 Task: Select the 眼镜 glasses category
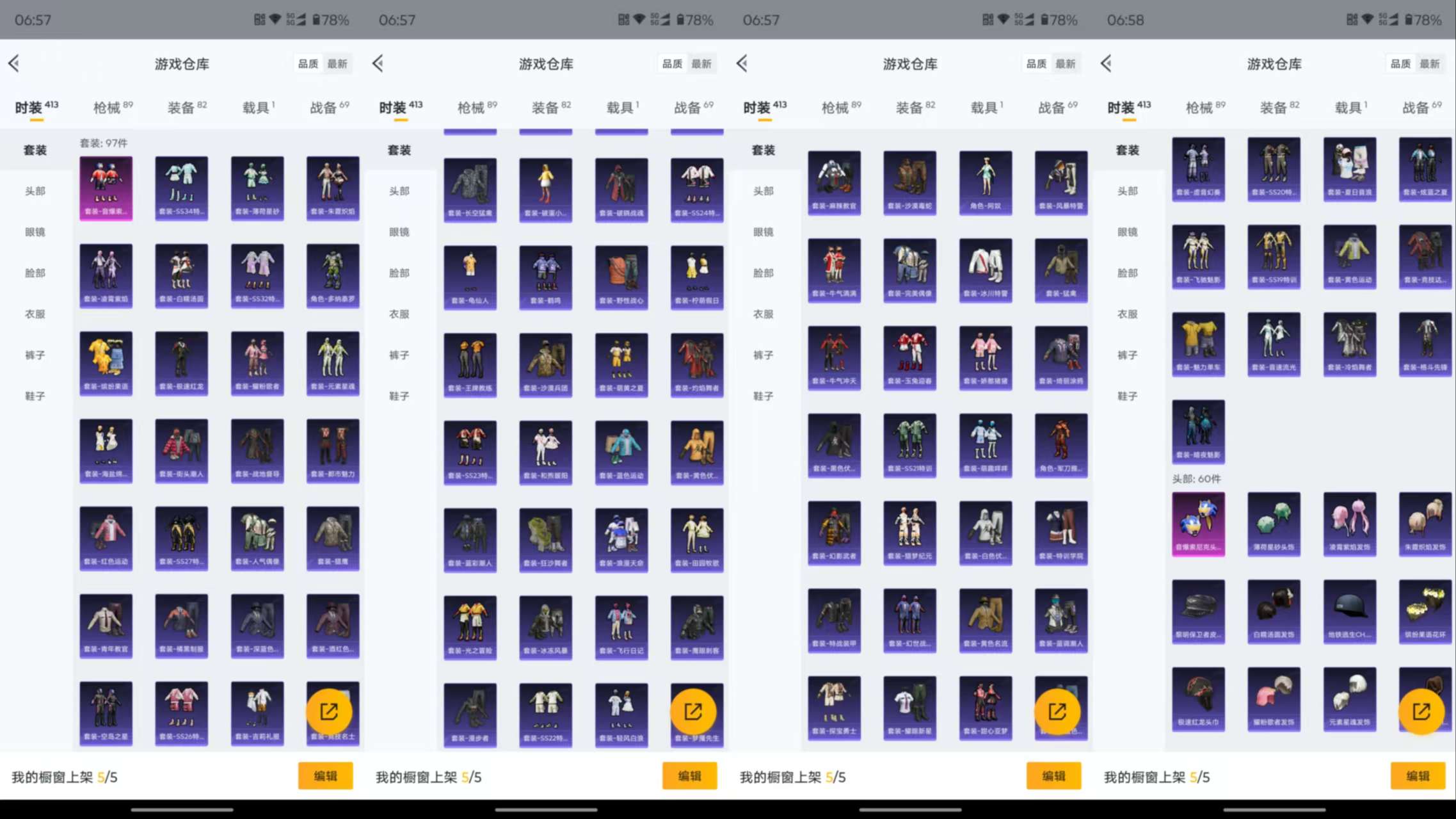click(x=35, y=232)
